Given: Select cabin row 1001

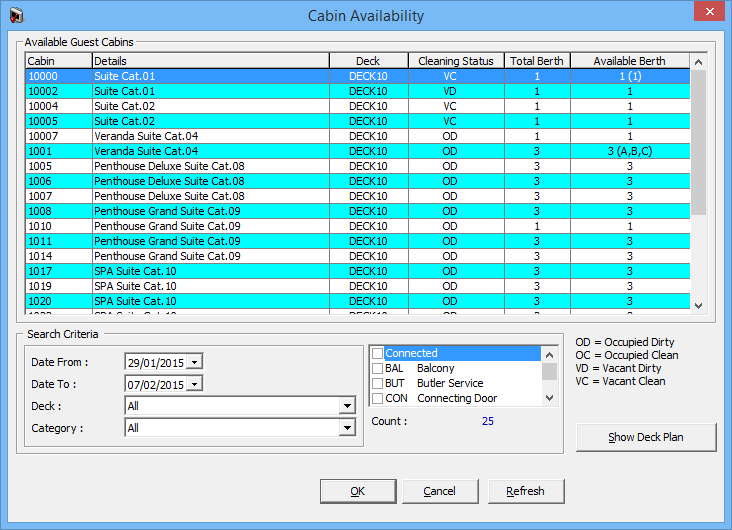Looking at the screenshot, I should pyautogui.click(x=358, y=151).
